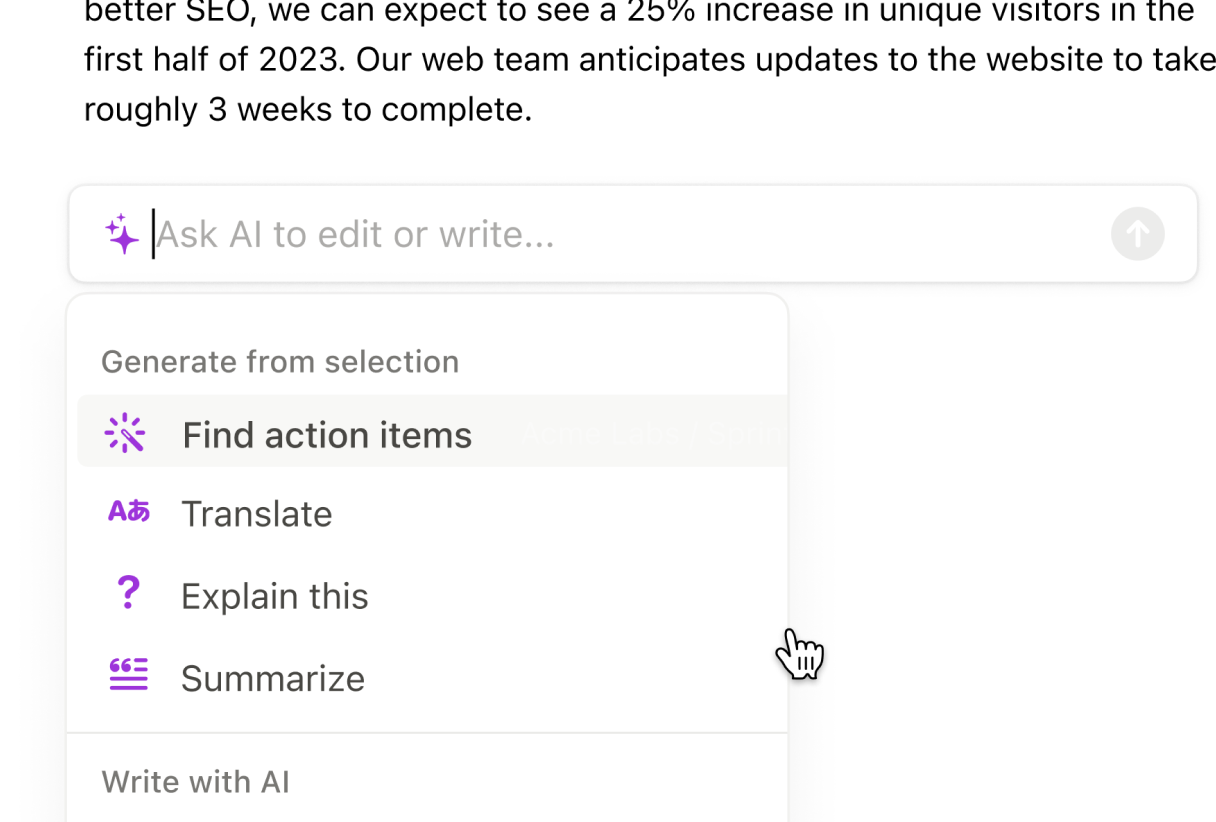
Task: Click the Summarize quote-lines icon
Action: (128, 675)
